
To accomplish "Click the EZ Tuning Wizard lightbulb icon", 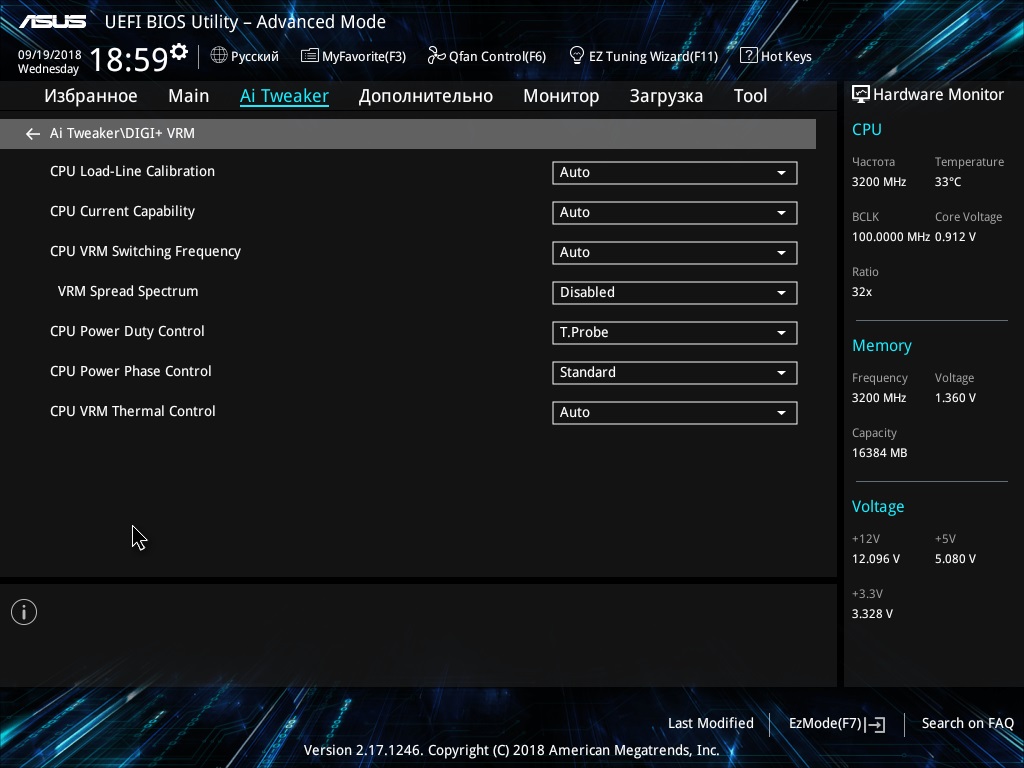I will (x=577, y=56).
